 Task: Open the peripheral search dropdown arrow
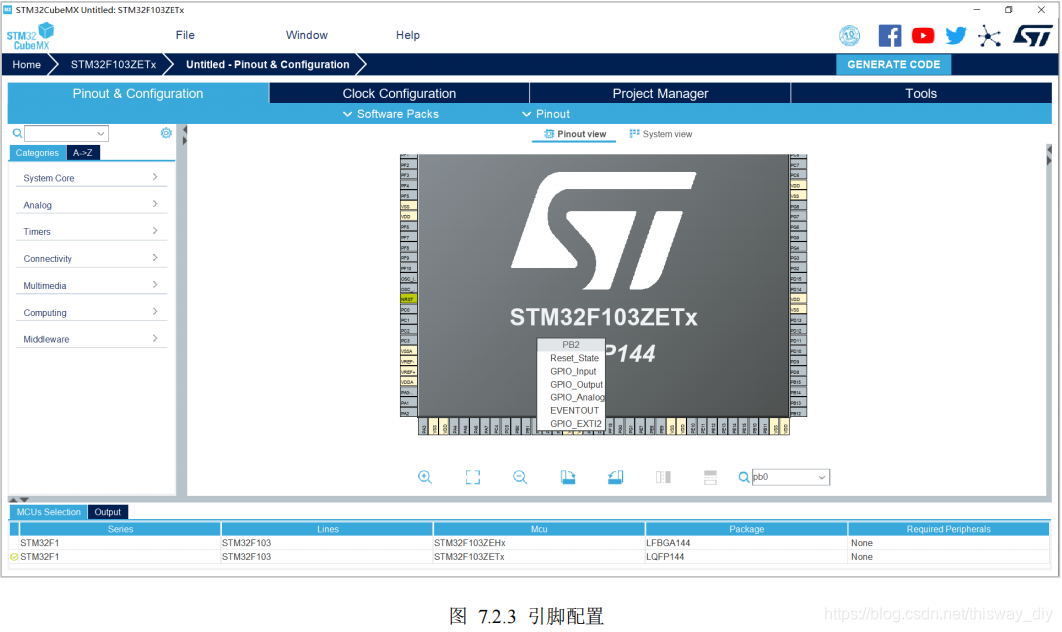[101, 133]
